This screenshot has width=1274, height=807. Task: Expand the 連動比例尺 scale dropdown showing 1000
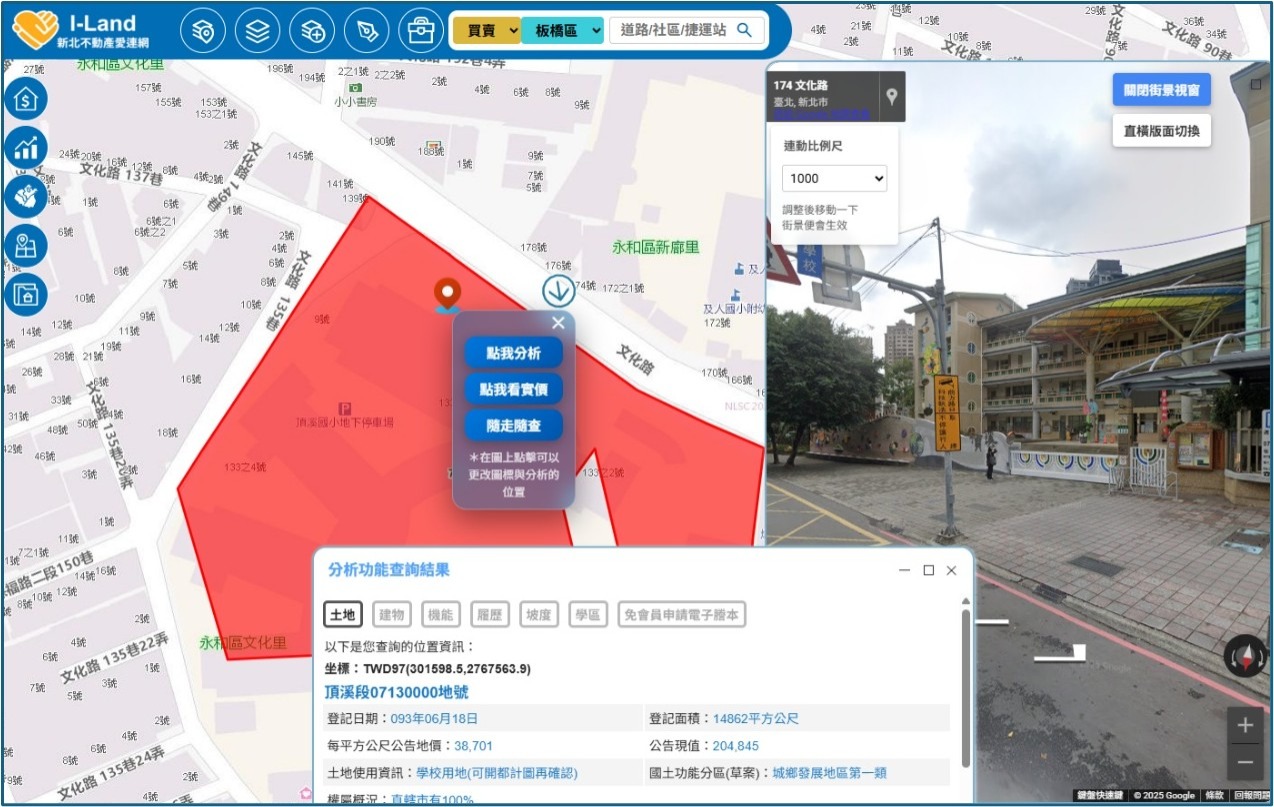coord(834,179)
